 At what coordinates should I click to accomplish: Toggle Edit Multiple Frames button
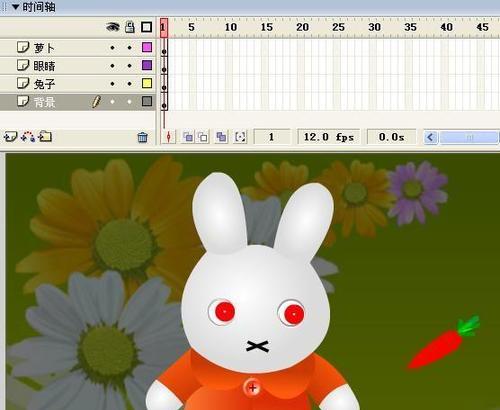pos(221,137)
